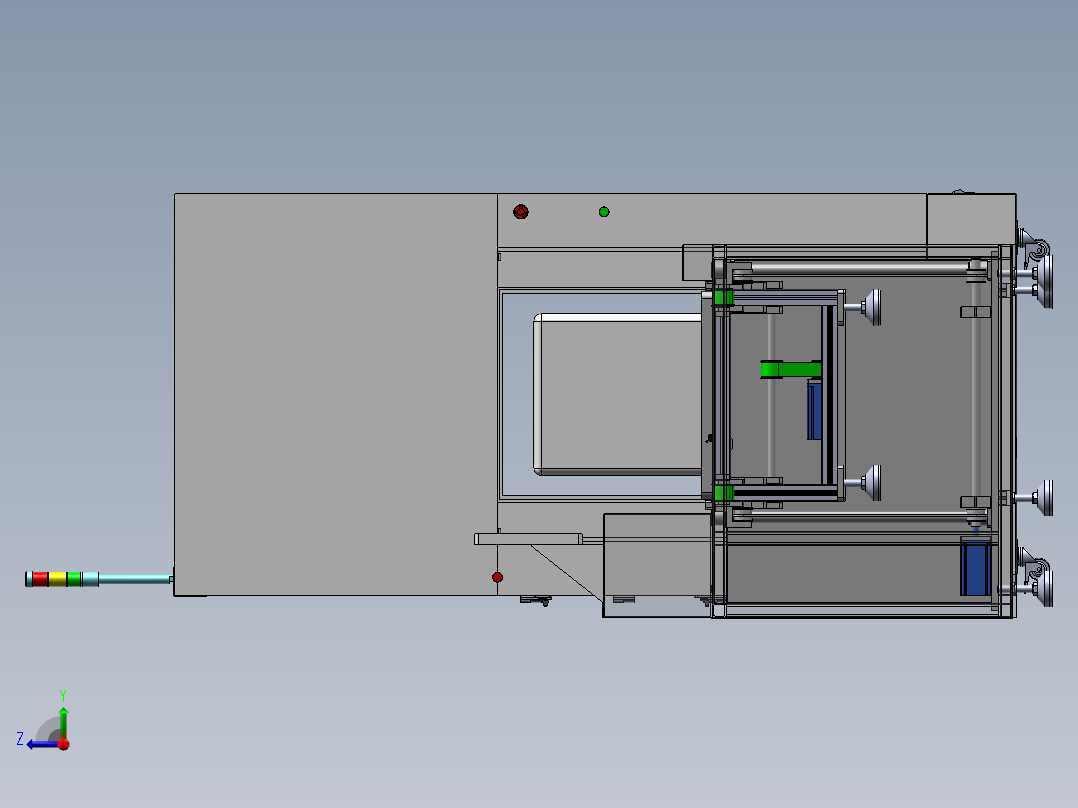This screenshot has height=808, width=1078.
Task: Select the lower leveling foot on the inner frame
Action: [x=864, y=483]
